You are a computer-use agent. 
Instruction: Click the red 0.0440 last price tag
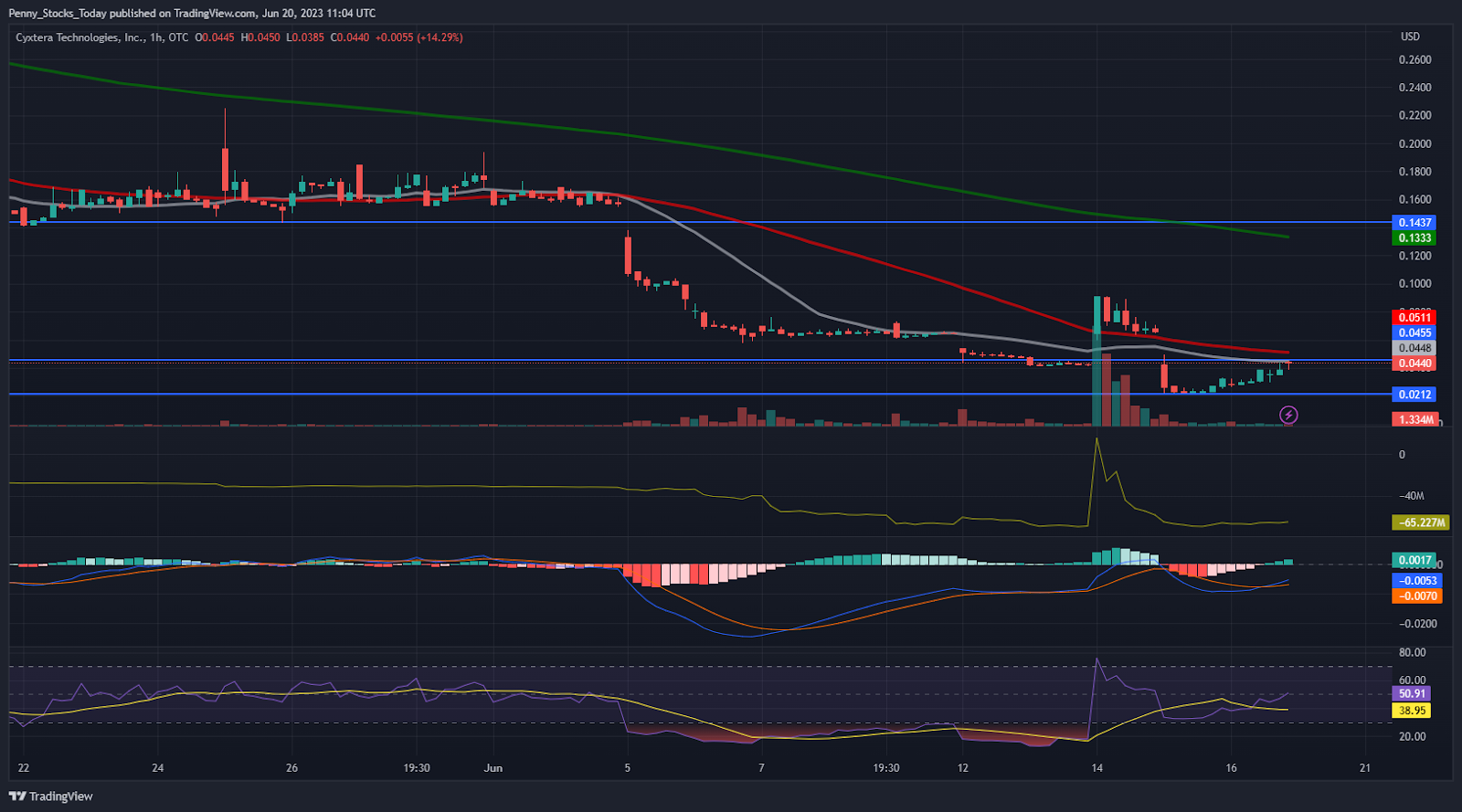(x=1414, y=364)
